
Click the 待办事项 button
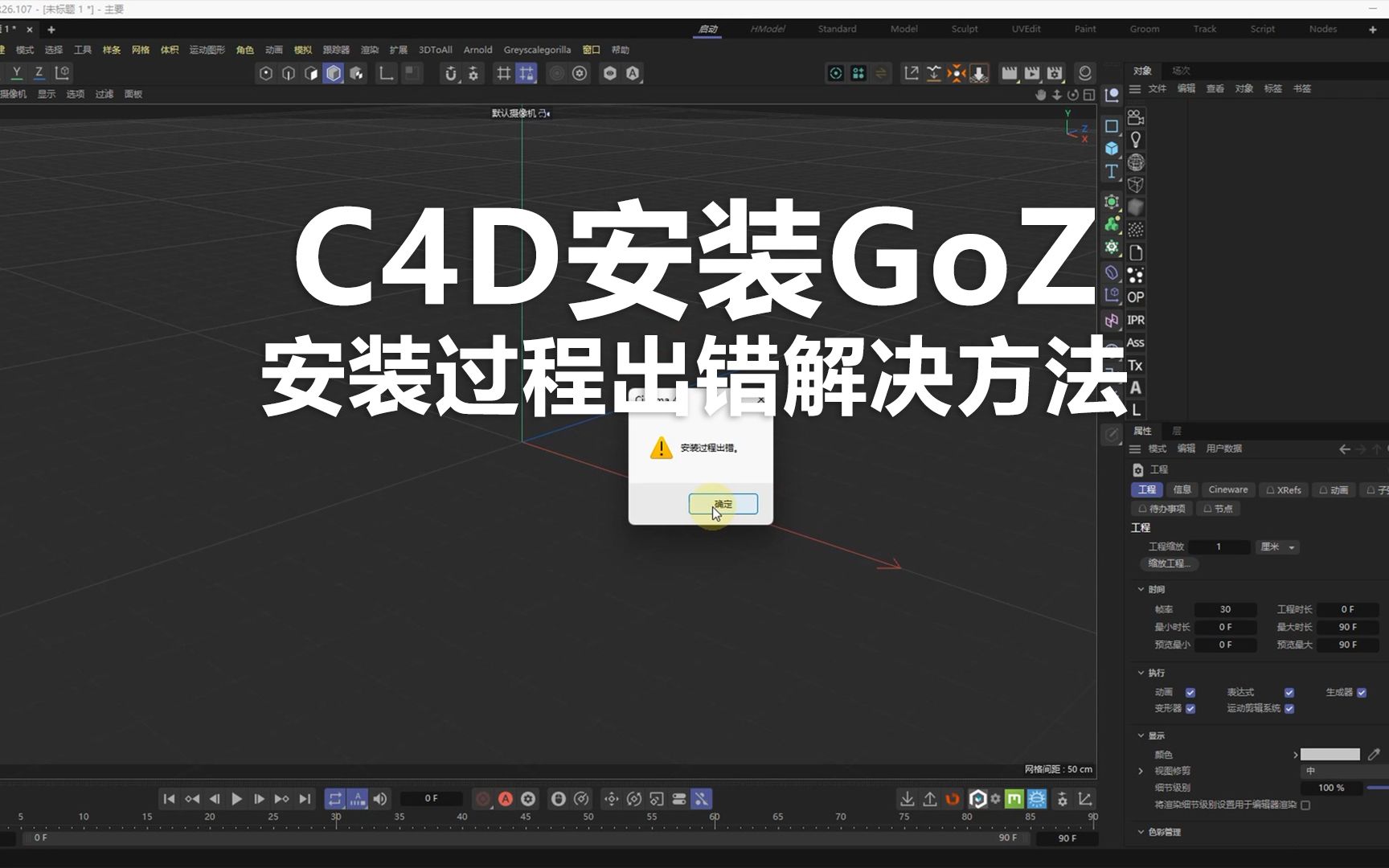pyautogui.click(x=1162, y=509)
